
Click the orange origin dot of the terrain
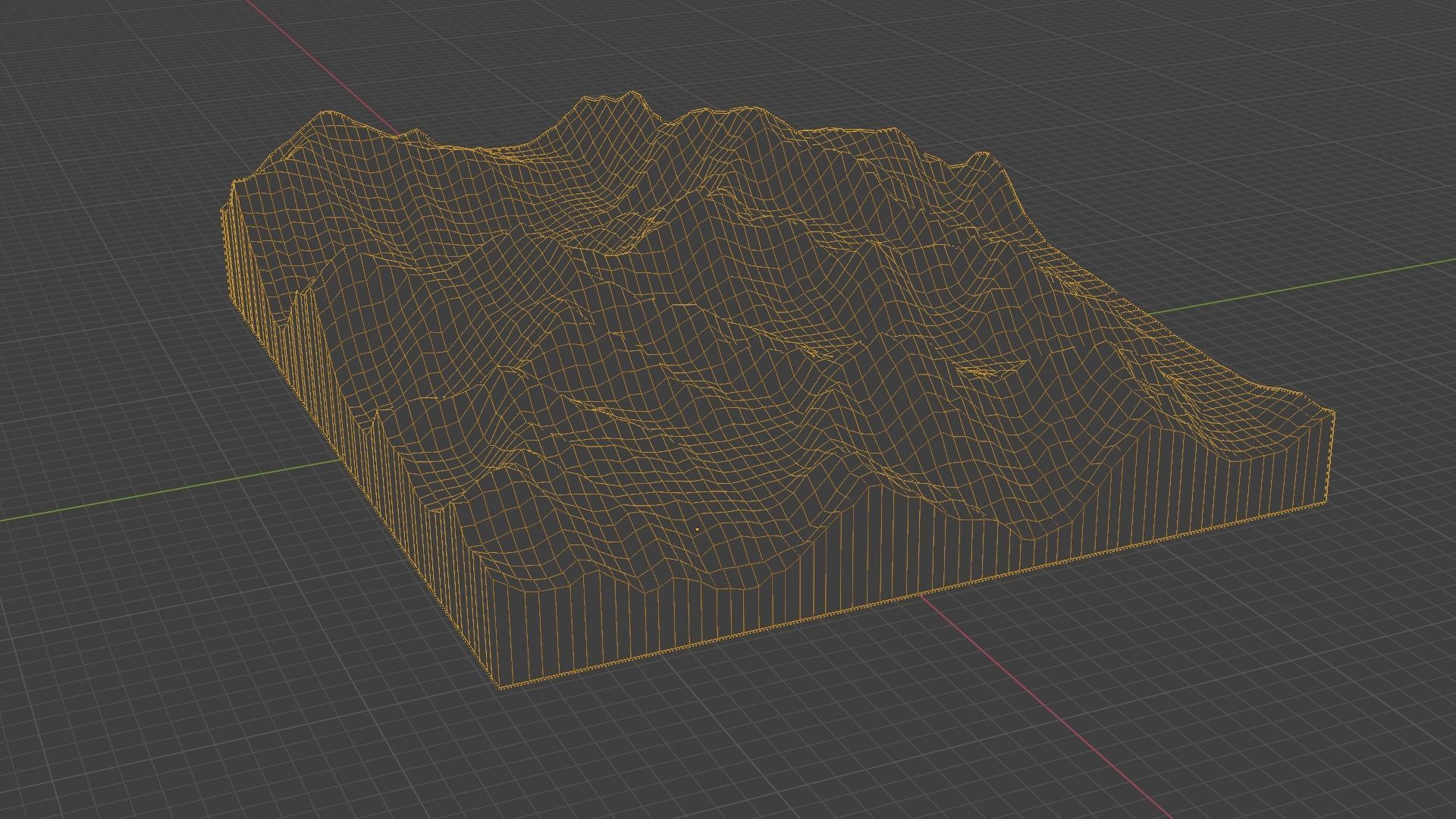[x=697, y=529]
